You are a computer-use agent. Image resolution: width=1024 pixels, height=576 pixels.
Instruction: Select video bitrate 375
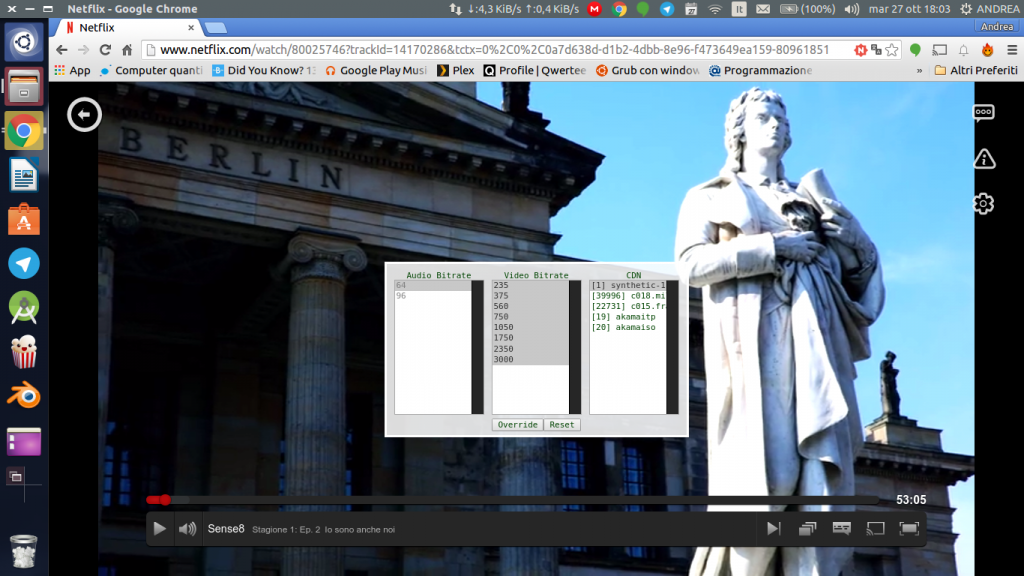(530, 296)
